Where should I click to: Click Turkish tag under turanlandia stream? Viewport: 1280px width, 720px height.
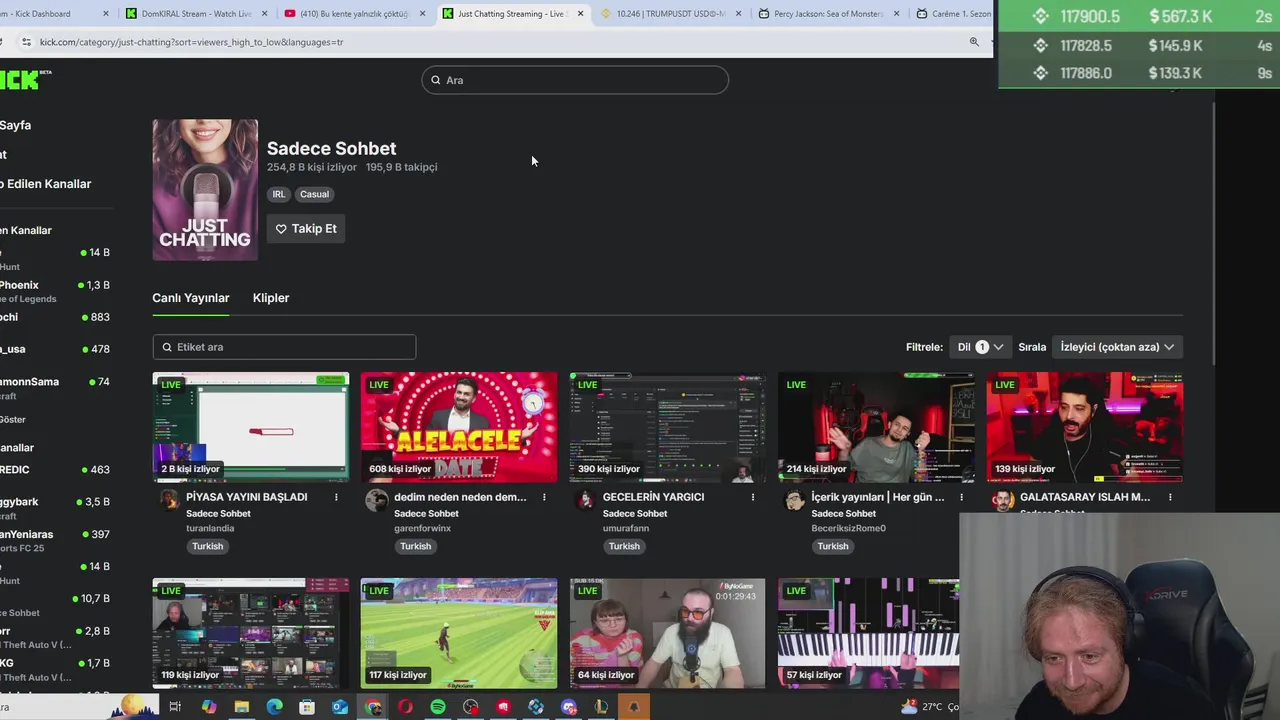pos(208,546)
